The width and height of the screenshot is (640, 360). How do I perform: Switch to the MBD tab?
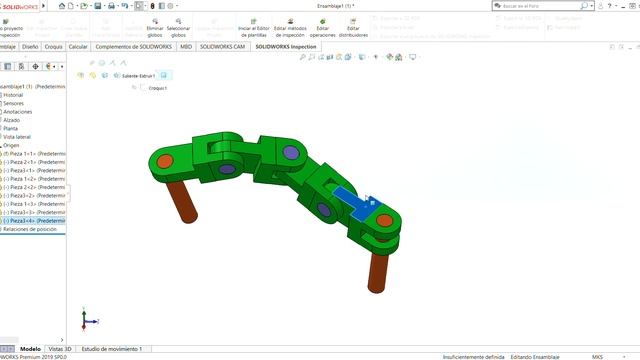(186, 47)
